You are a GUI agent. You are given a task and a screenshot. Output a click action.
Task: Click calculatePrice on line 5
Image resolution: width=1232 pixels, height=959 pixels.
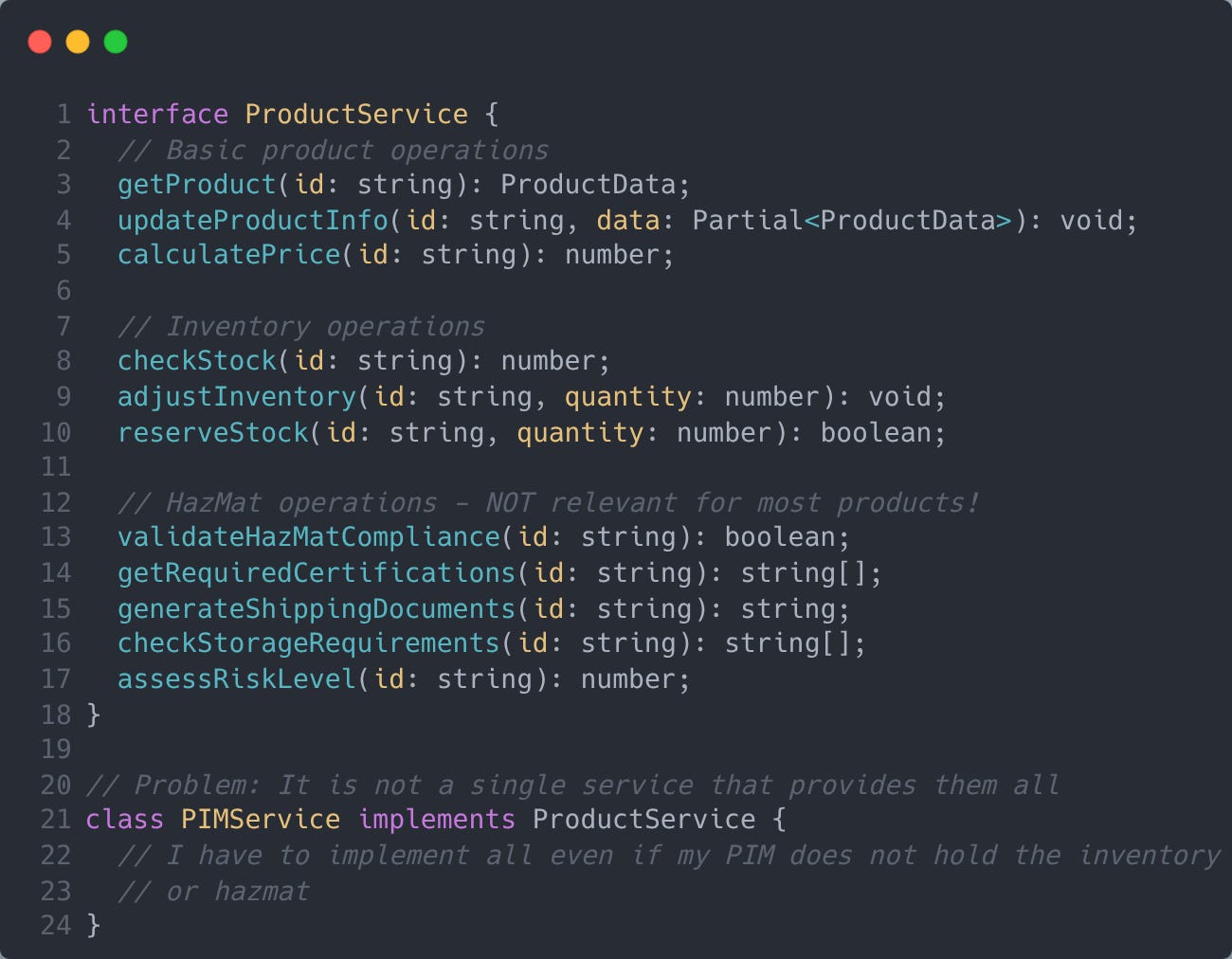tap(228, 255)
